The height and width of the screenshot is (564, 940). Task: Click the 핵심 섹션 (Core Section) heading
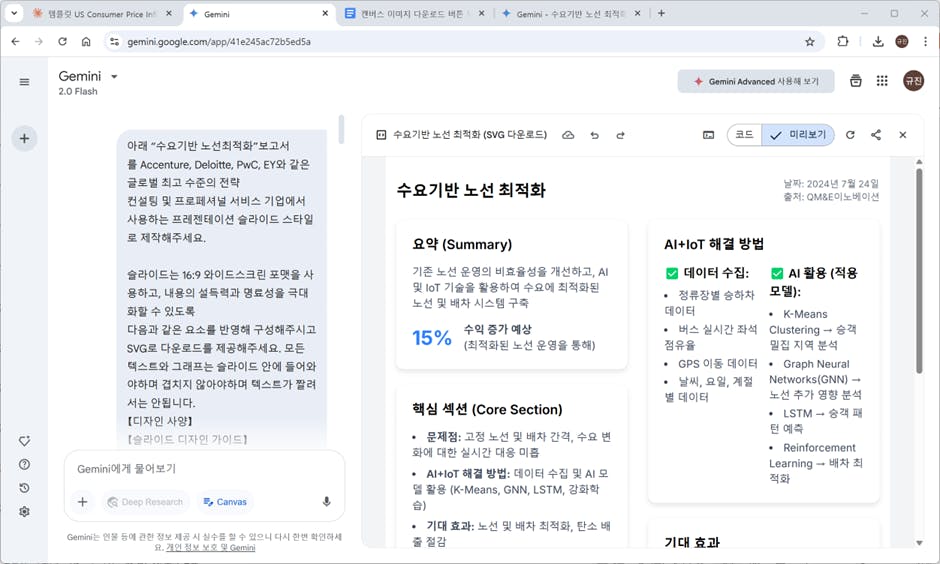tap(487, 409)
